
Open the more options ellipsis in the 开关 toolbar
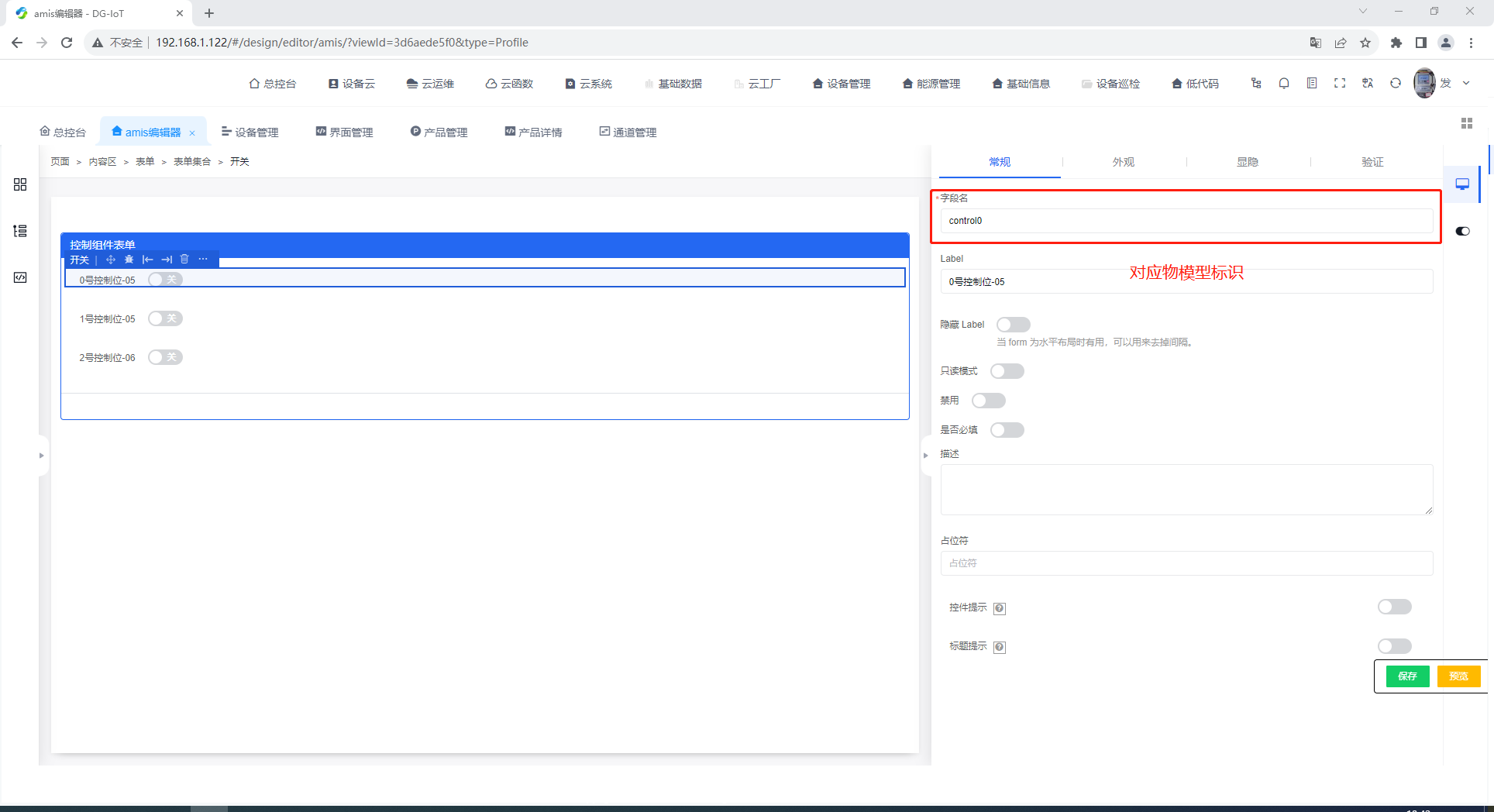[x=203, y=260]
